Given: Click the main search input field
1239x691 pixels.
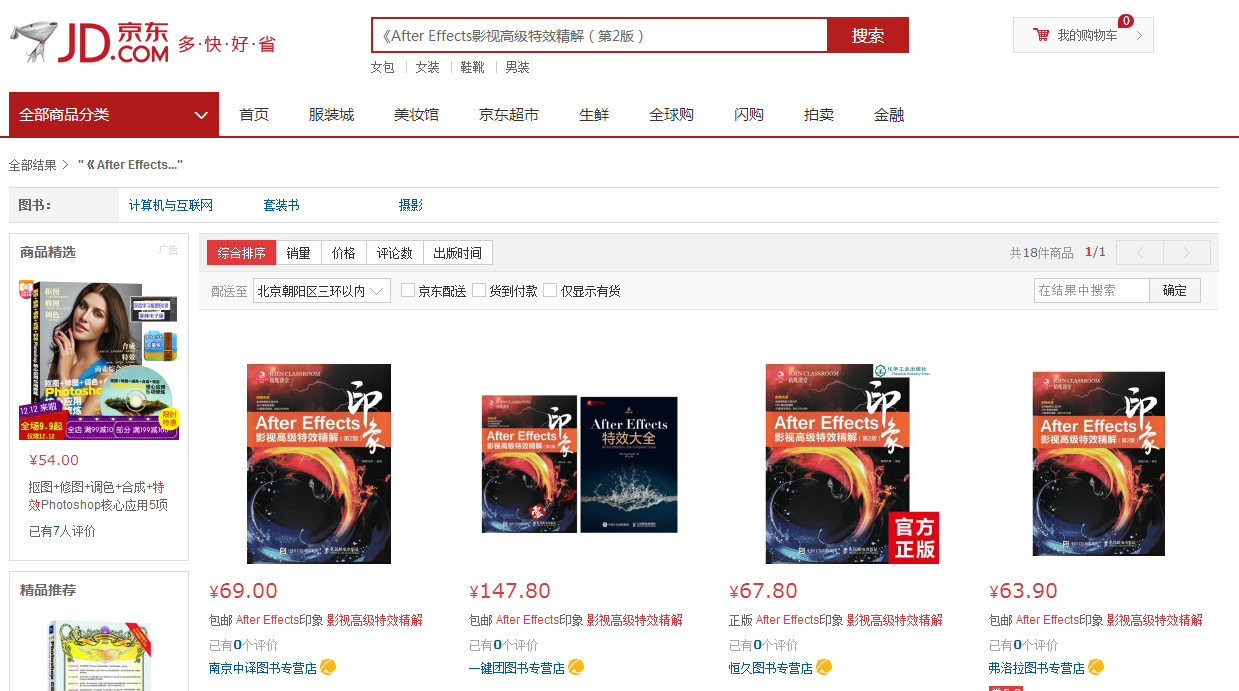Looking at the screenshot, I should pos(599,35).
